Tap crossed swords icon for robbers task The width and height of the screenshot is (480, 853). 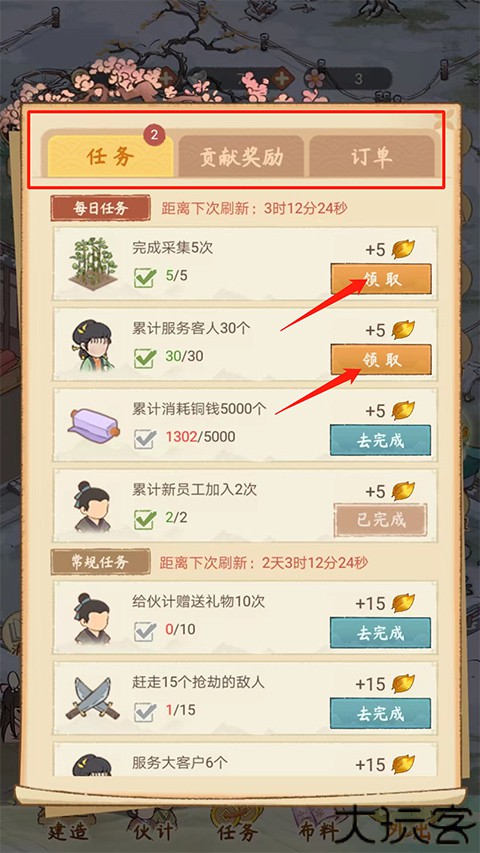92,698
